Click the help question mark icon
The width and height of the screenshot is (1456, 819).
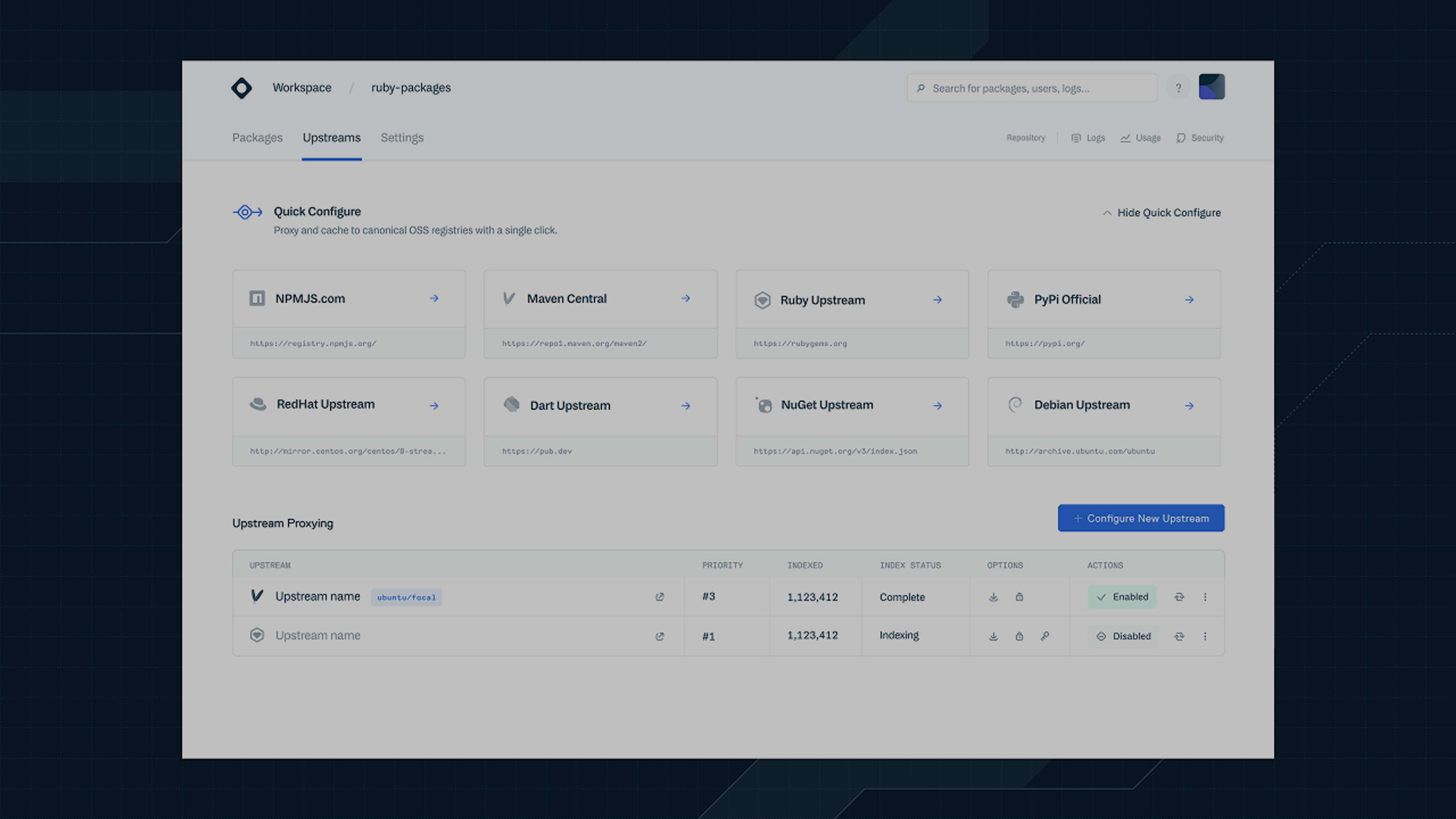[1178, 88]
